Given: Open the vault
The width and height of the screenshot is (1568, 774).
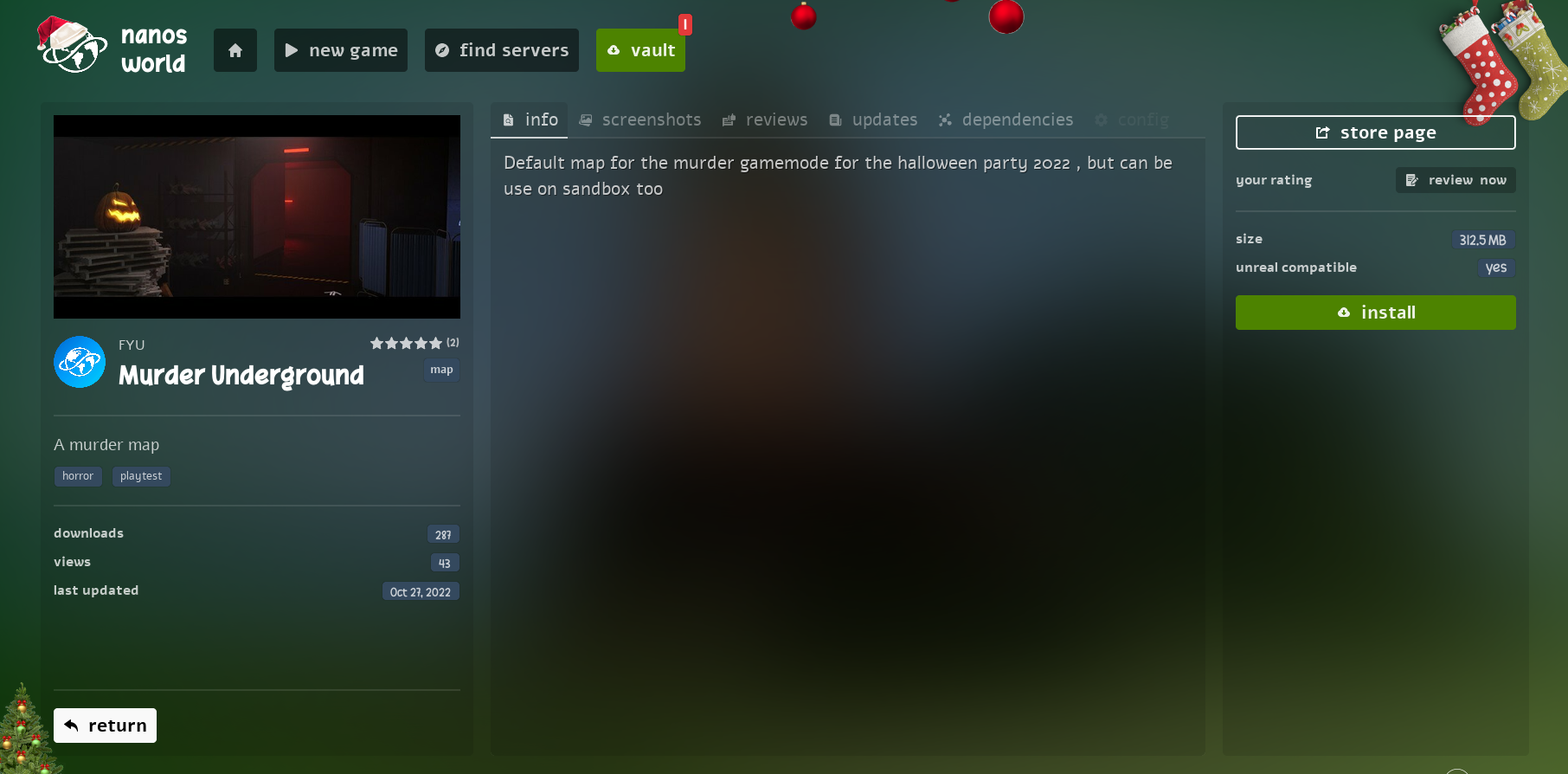Looking at the screenshot, I should pos(640,50).
